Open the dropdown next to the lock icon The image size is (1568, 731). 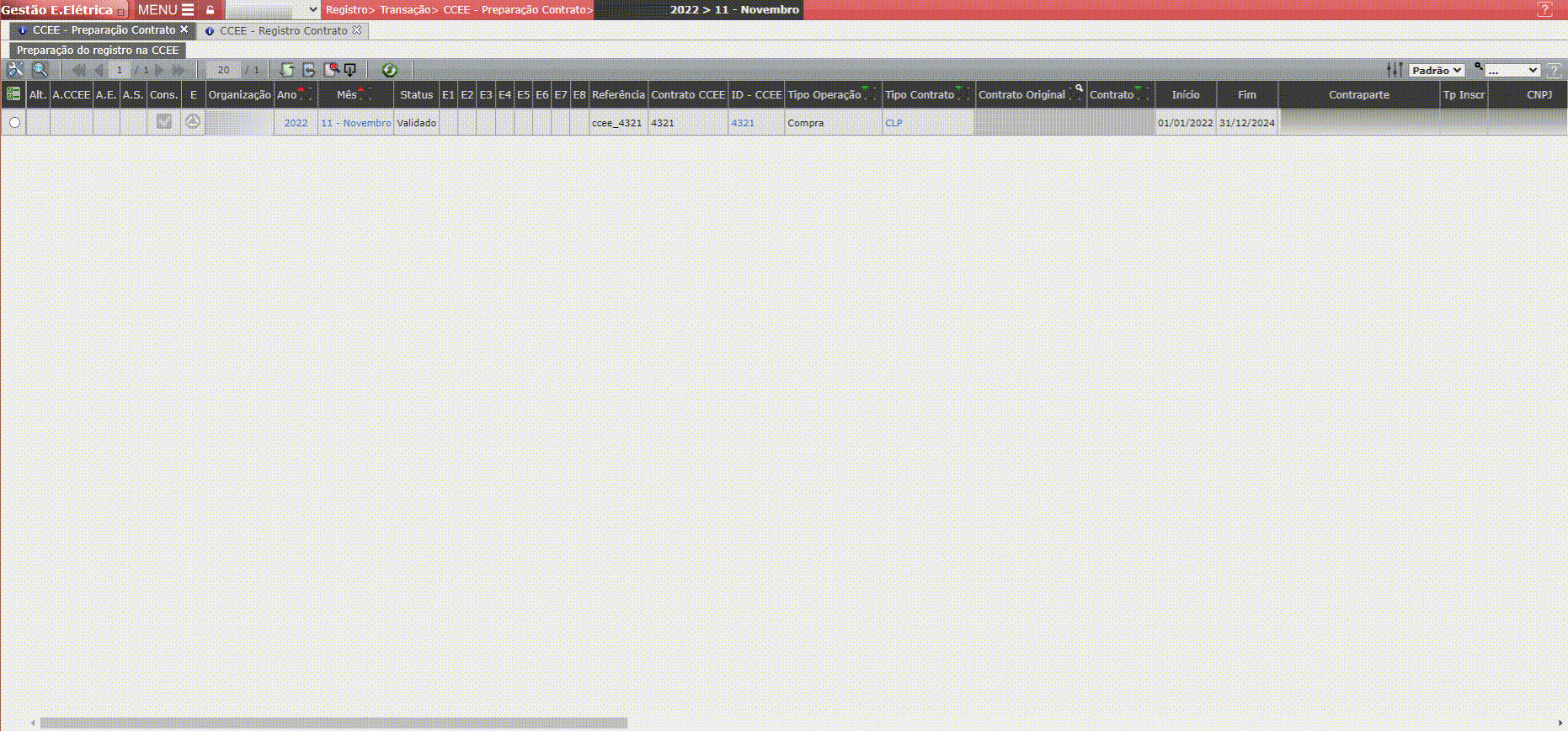(273, 10)
